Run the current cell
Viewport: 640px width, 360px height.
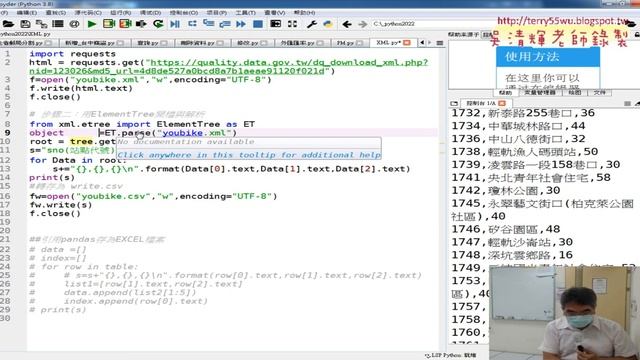109,24
